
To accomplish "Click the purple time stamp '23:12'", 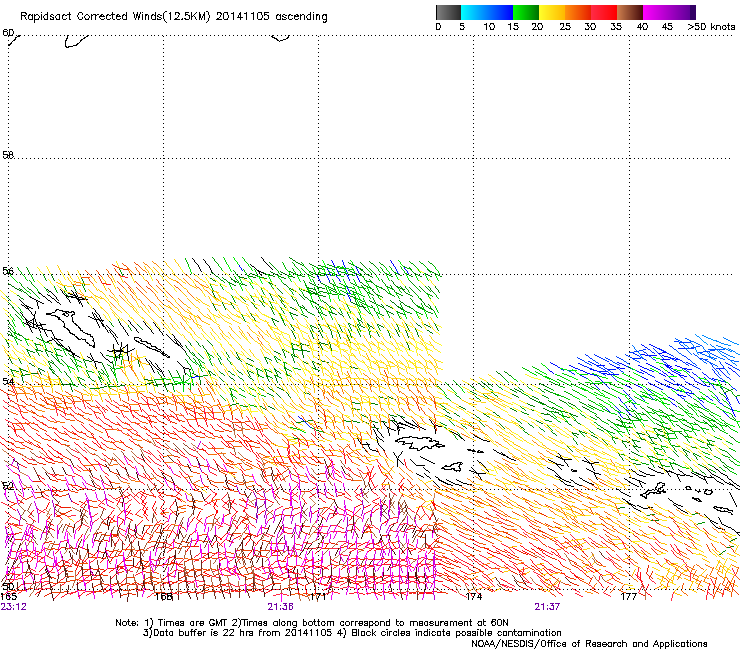I will (x=14, y=607).
